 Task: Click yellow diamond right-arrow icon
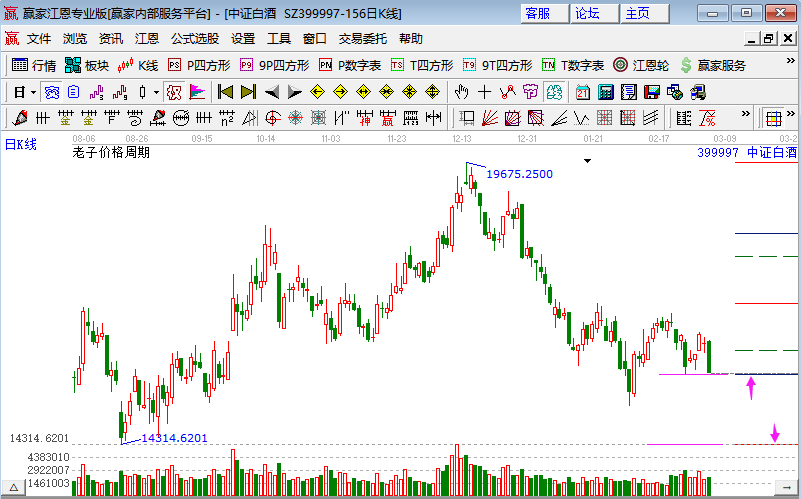click(340, 92)
